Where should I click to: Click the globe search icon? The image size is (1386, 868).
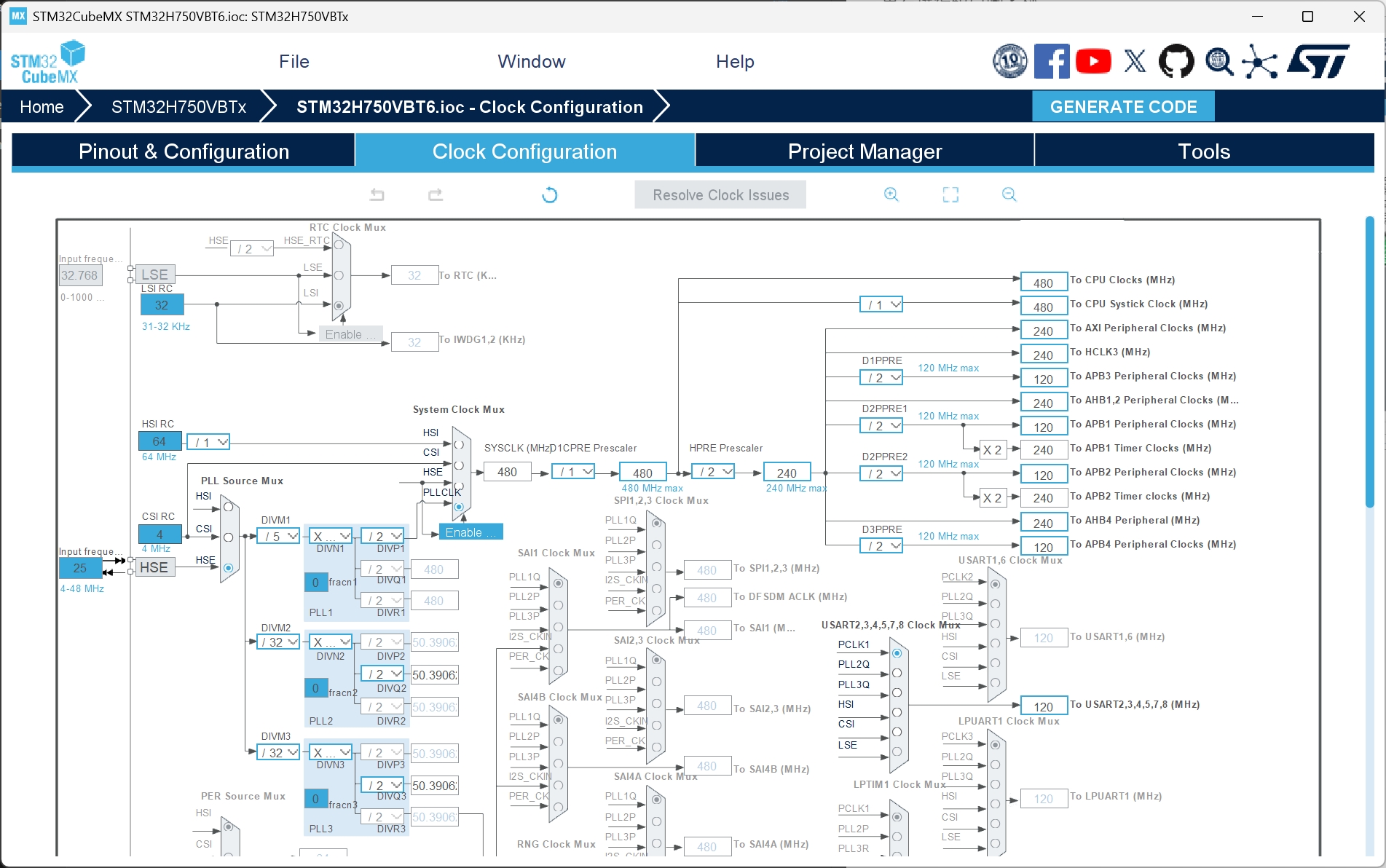coord(1218,61)
